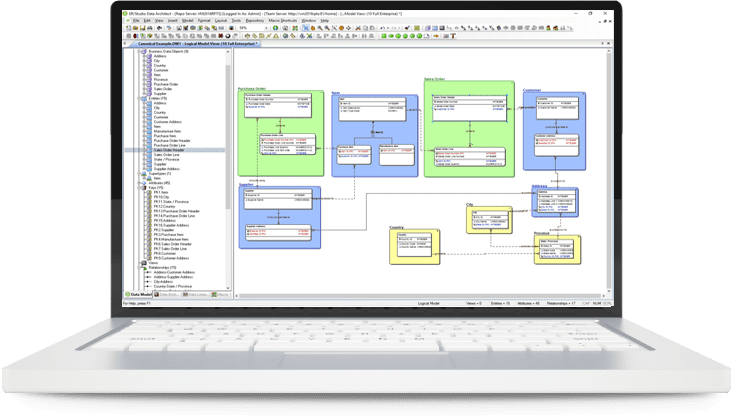The height and width of the screenshot is (419, 731).
Task: Select PK10 City key in tree
Action: point(161,197)
